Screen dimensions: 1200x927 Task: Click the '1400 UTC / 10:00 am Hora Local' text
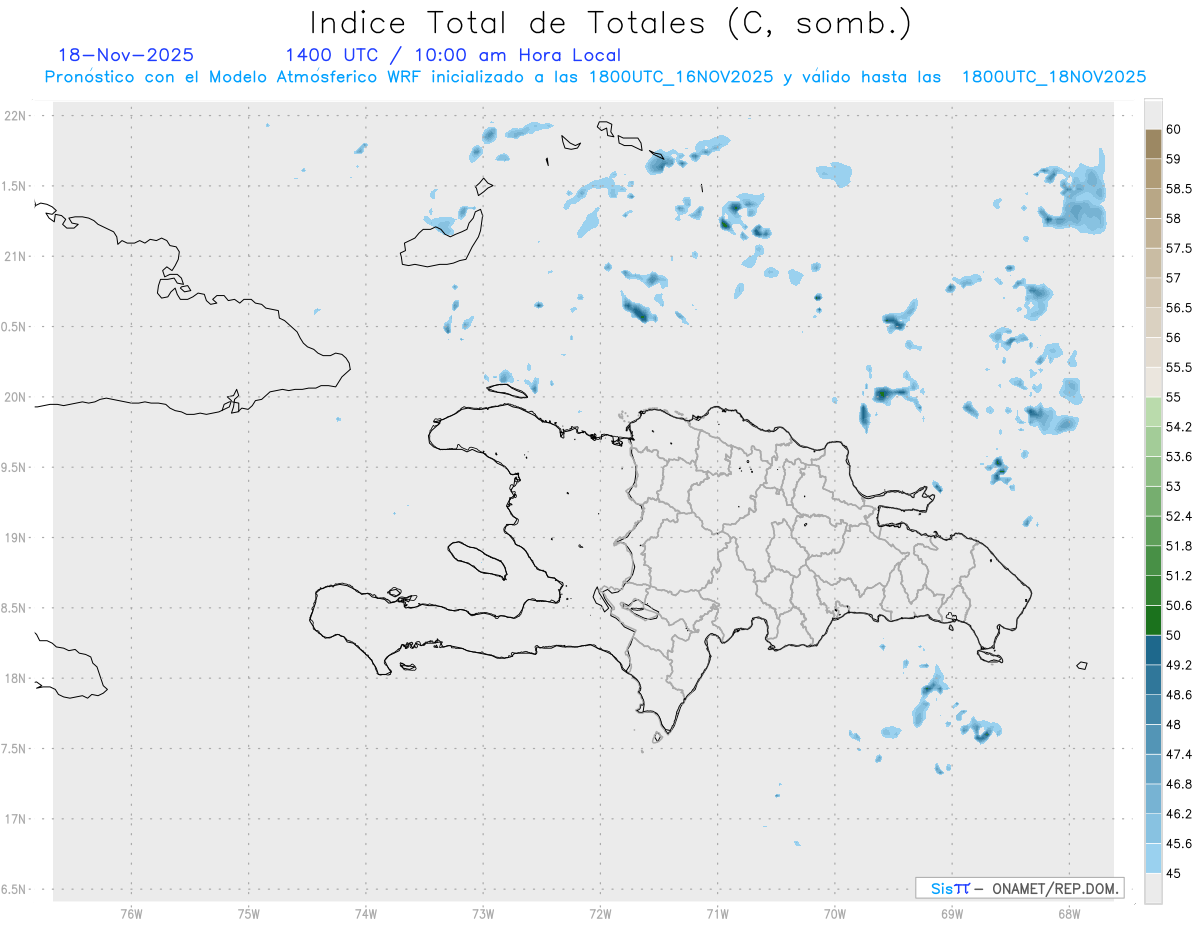coord(453,55)
